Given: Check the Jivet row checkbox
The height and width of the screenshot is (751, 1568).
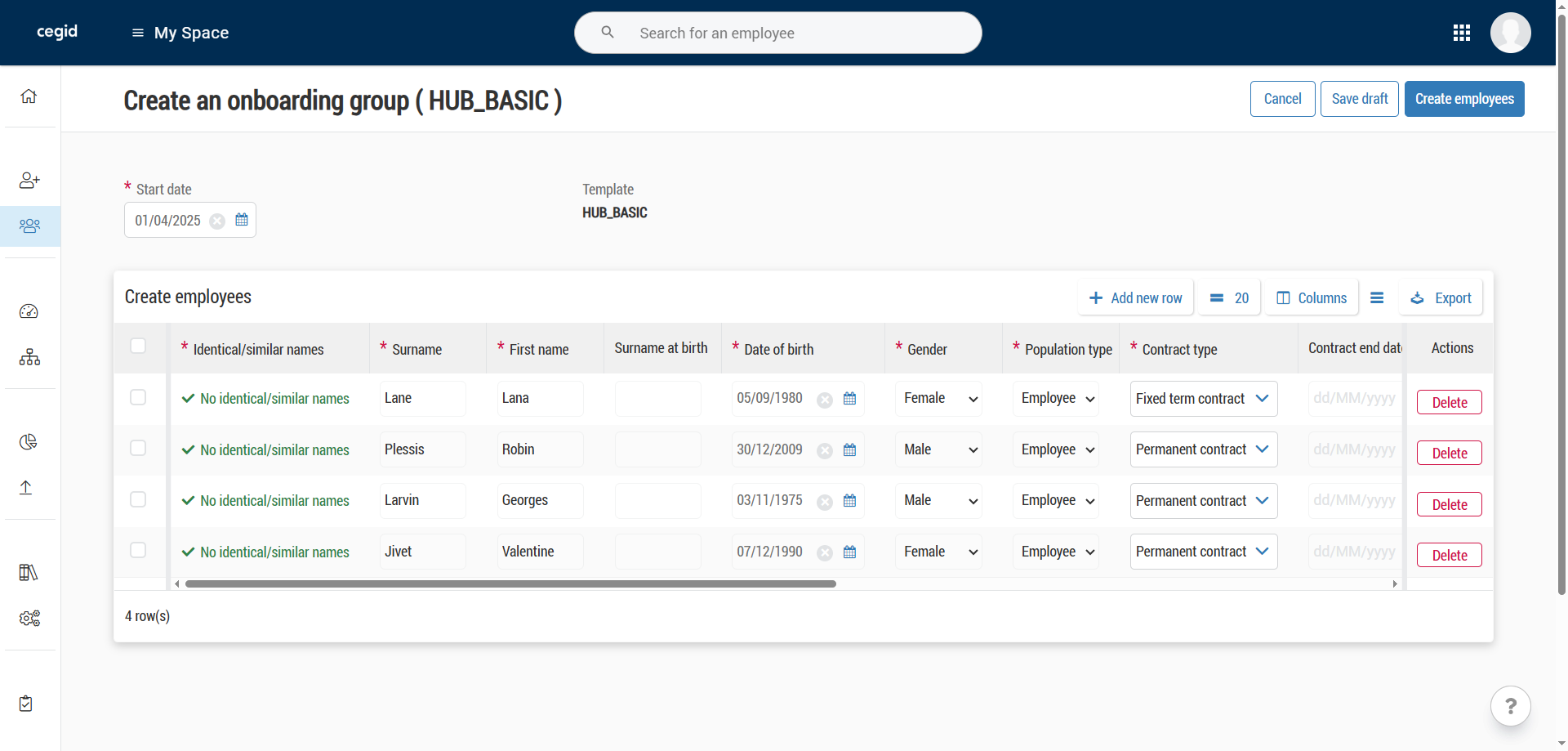Looking at the screenshot, I should tap(138, 550).
